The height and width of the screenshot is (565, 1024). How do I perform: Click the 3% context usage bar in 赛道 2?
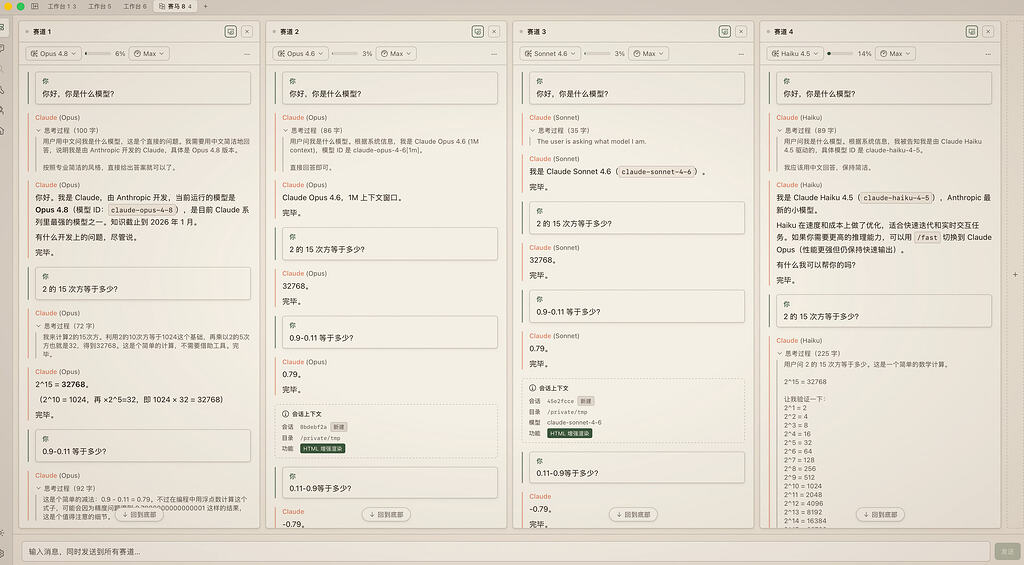[344, 54]
